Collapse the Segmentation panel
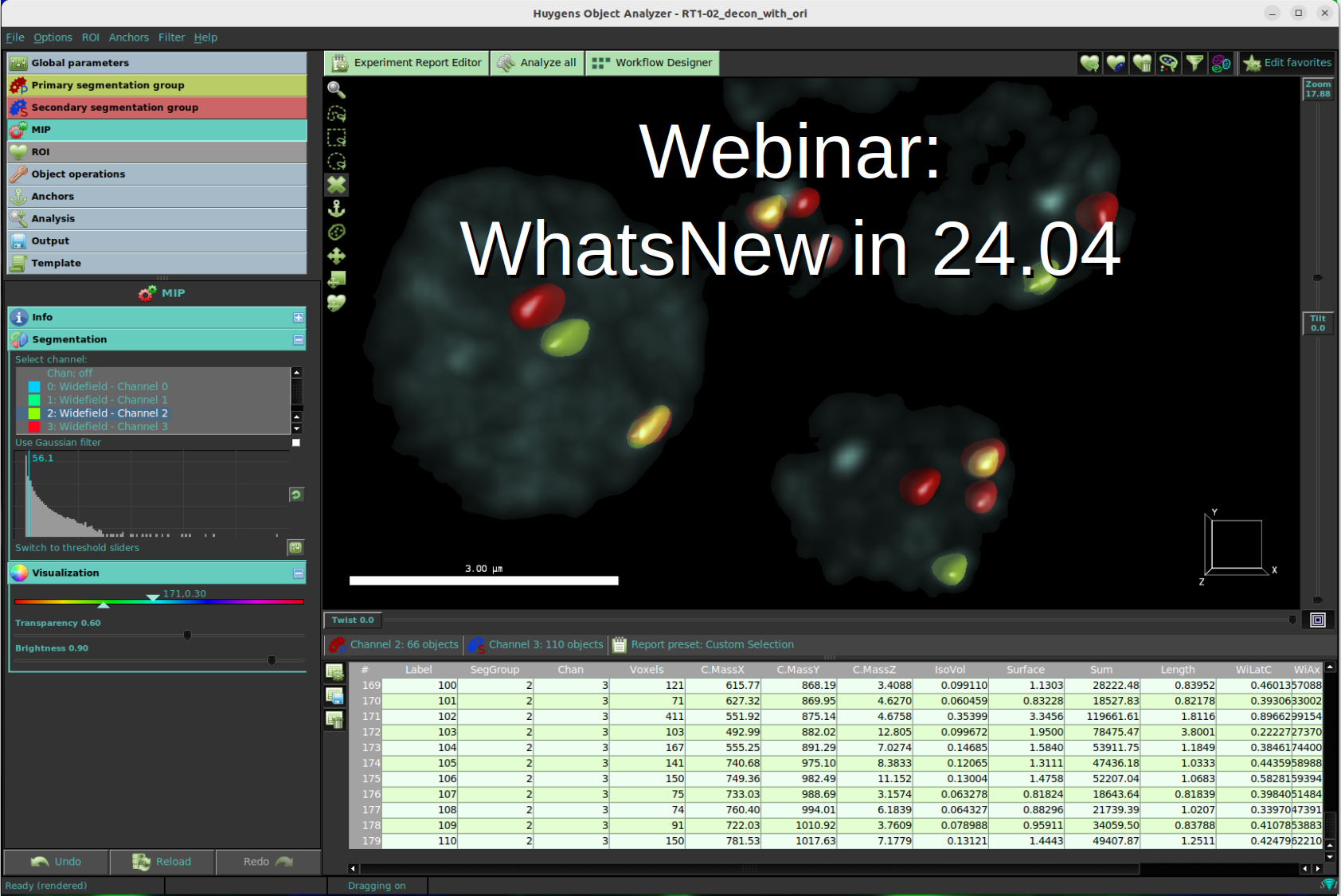The height and width of the screenshot is (896, 1341). [x=299, y=339]
